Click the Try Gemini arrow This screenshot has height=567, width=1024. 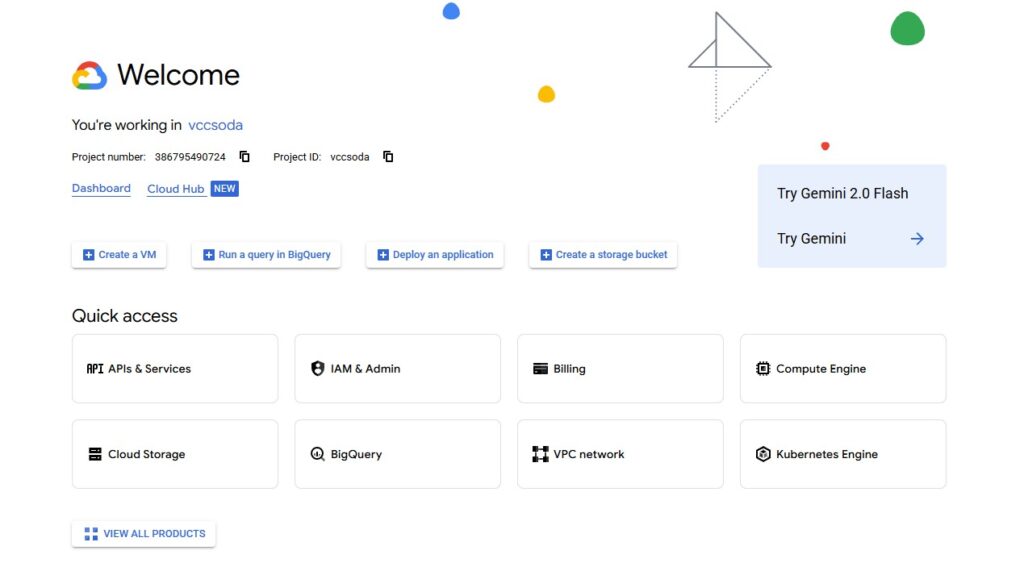click(x=917, y=239)
